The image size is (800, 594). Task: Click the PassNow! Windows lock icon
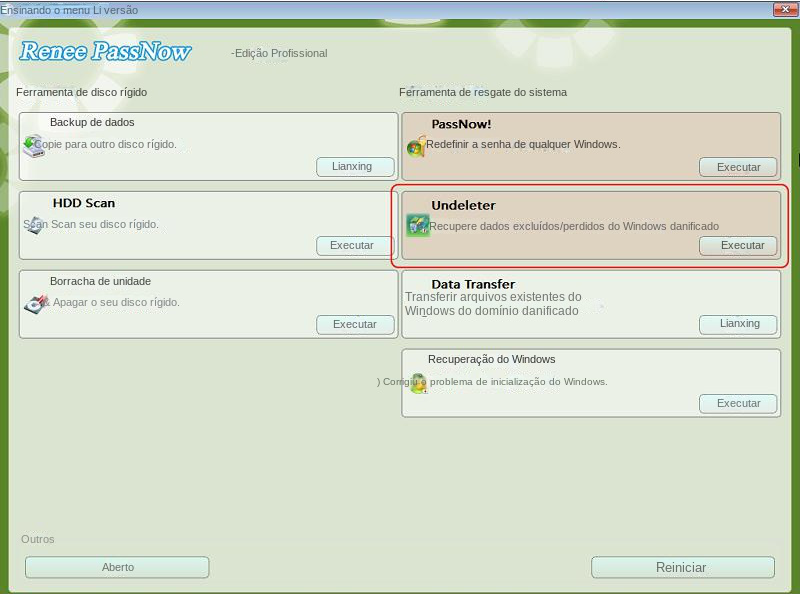click(x=416, y=147)
